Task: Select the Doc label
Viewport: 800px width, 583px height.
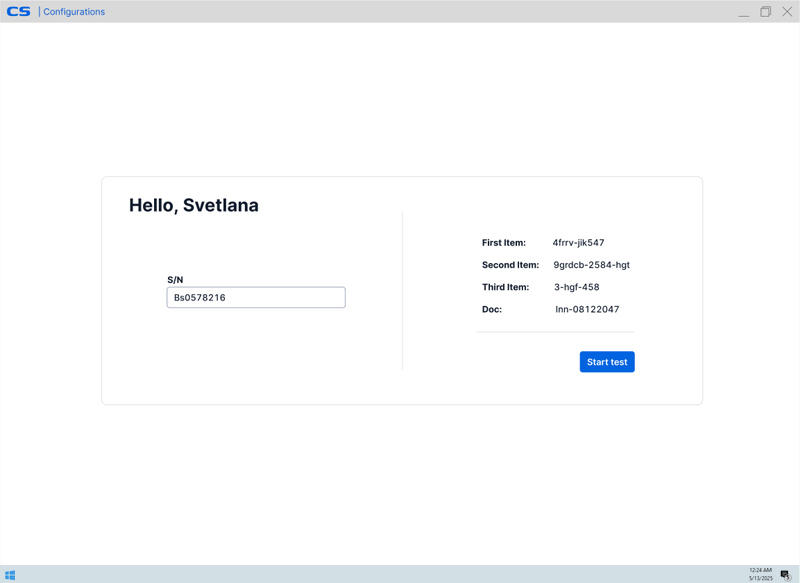Action: click(x=492, y=310)
